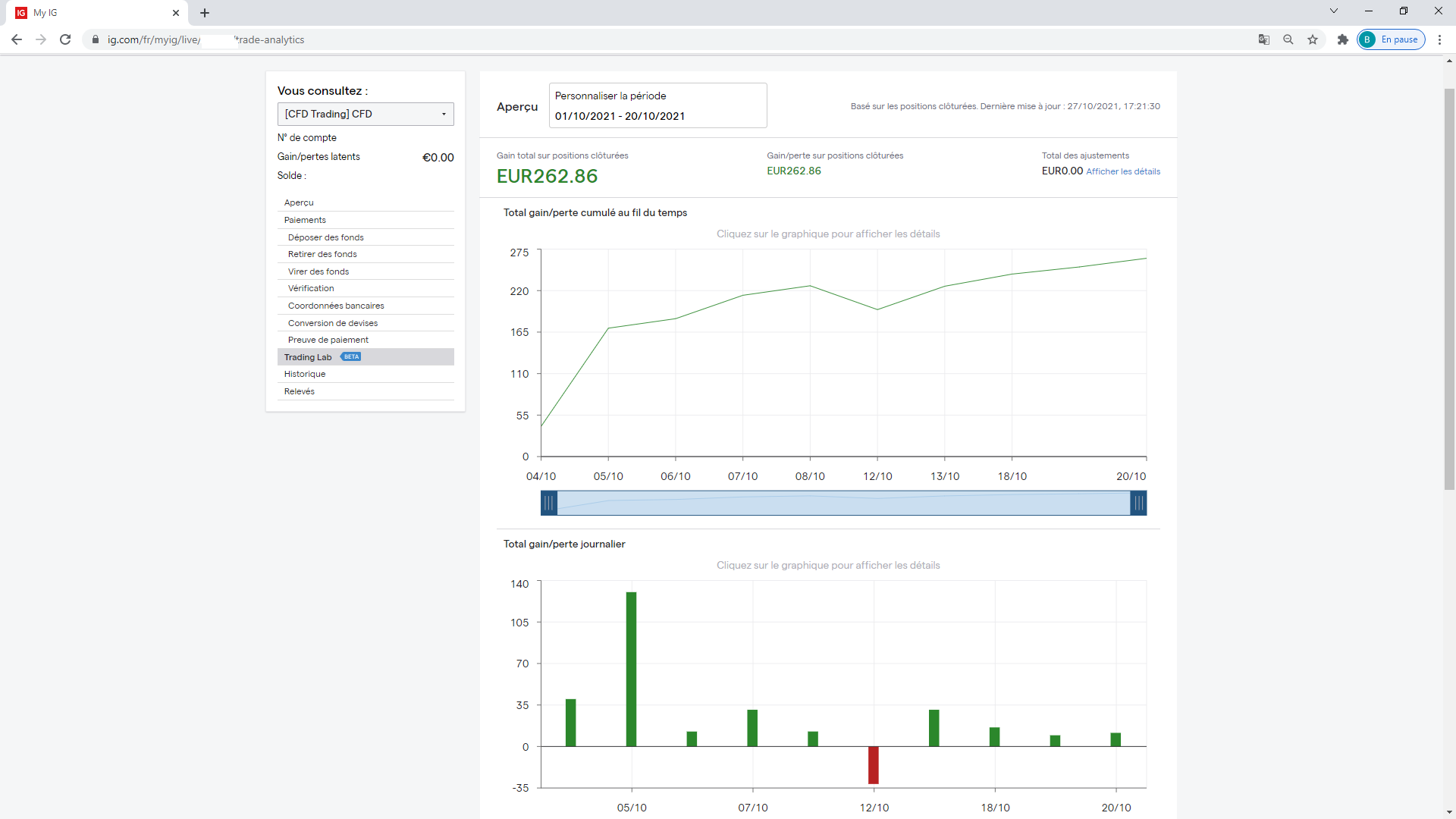The height and width of the screenshot is (819, 1456).
Task: Click the left handle of the chart range slider
Action: coord(549,503)
